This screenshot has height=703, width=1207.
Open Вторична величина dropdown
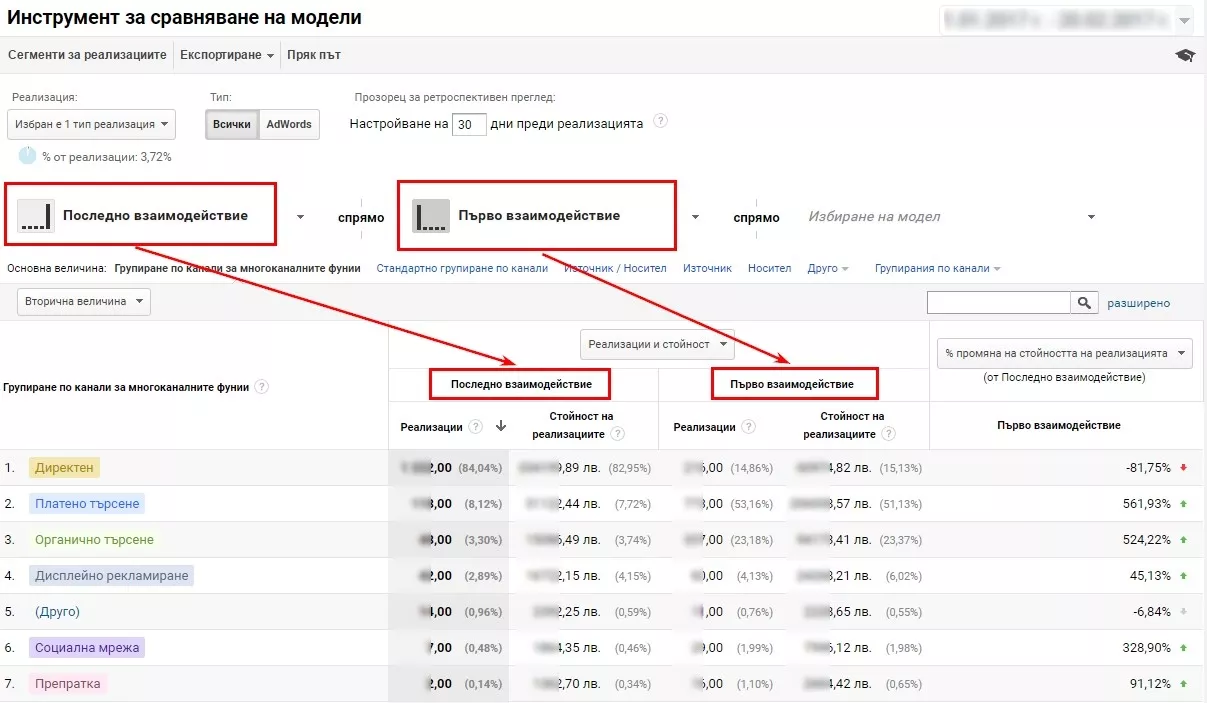tap(84, 301)
